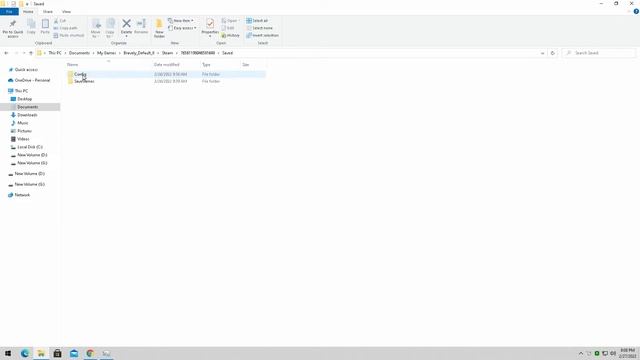Create a New folder from ribbon

[x=159, y=28]
